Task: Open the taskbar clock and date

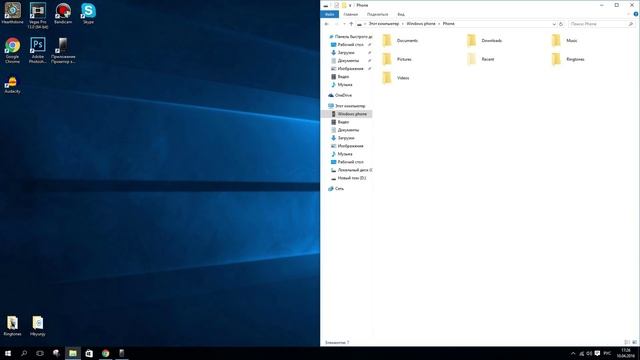Action: (x=626, y=353)
